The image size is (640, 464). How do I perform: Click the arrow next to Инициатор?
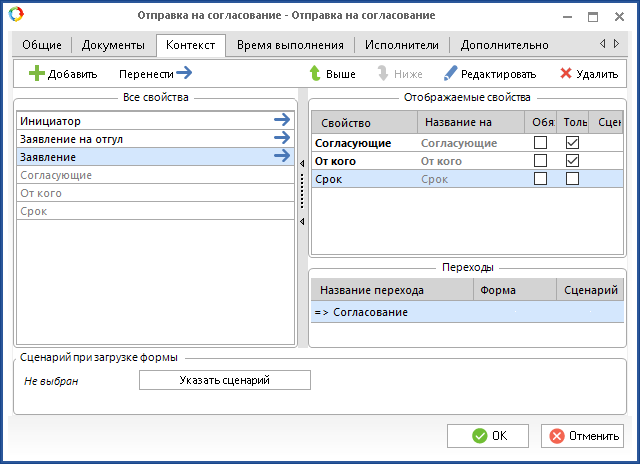pyautogui.click(x=282, y=121)
